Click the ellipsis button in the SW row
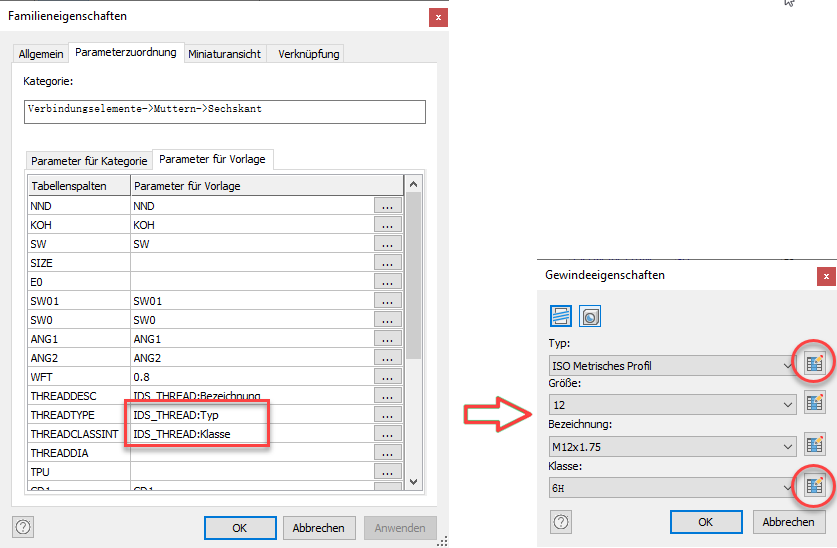Image resolution: width=837 pixels, height=548 pixels. [388, 244]
